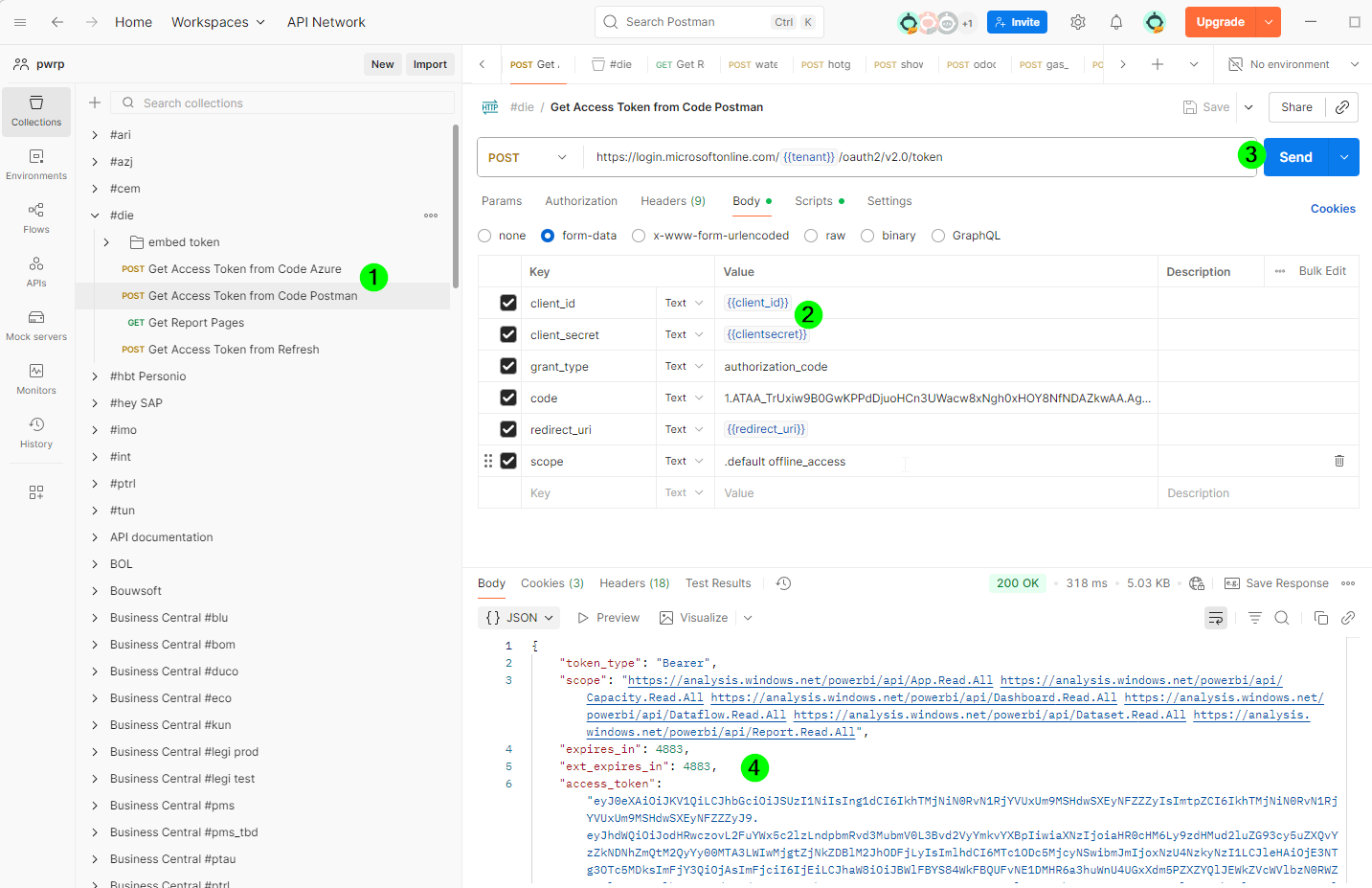Uncheck the scope parameter
This screenshot has width=1372, height=888.
pos(508,461)
